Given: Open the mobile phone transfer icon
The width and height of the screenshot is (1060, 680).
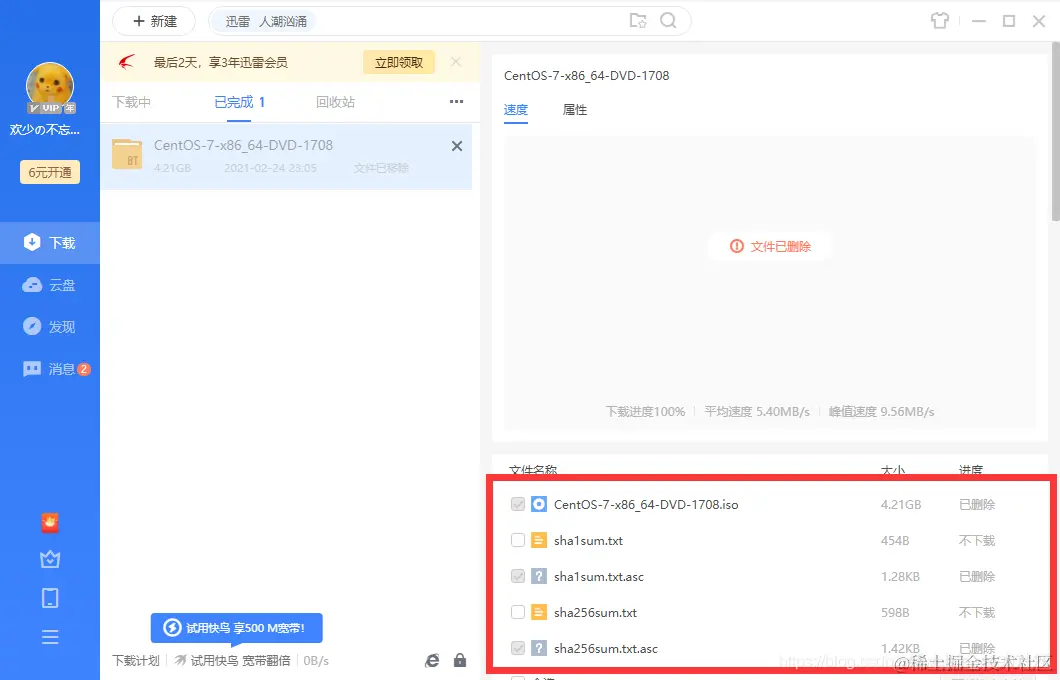Looking at the screenshot, I should [x=50, y=597].
